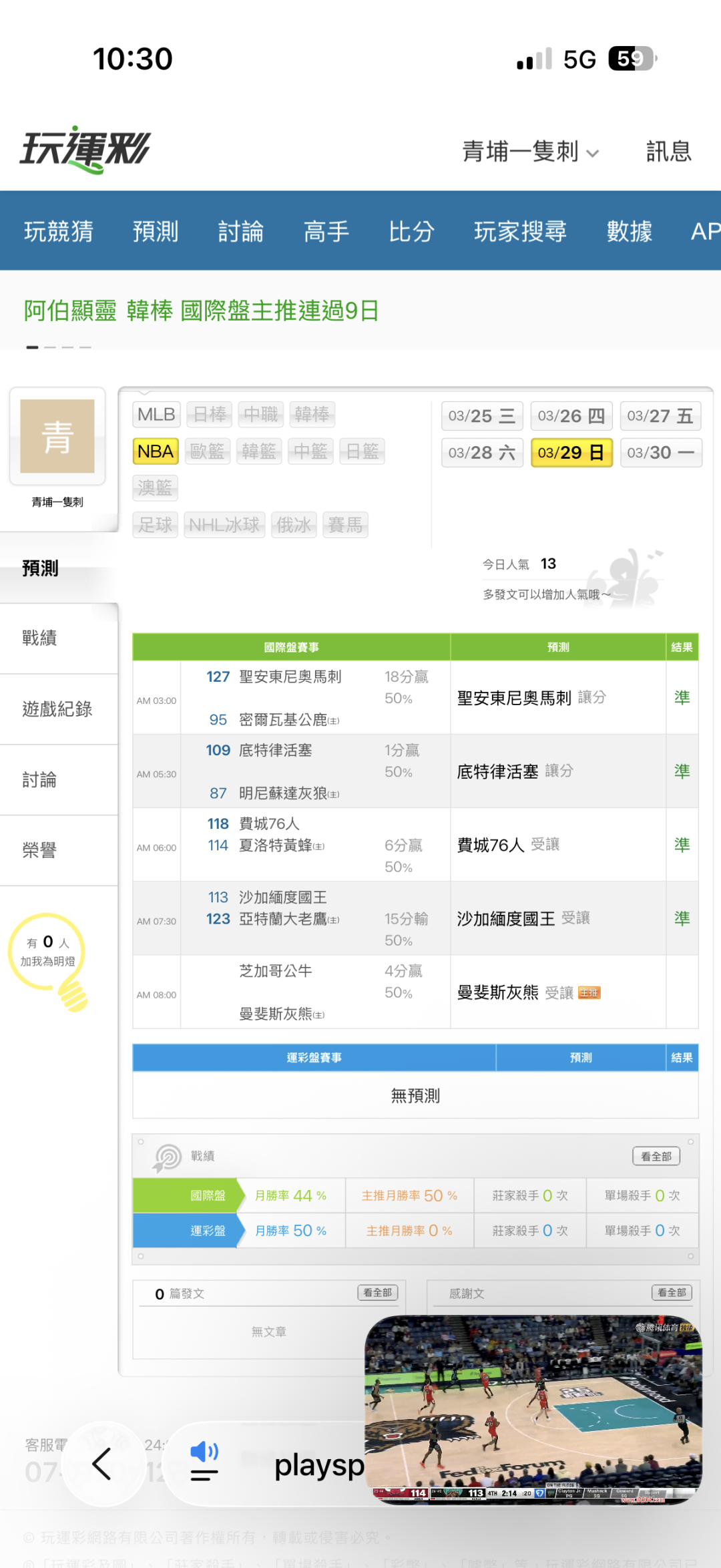This screenshot has height=1568, width=721.
Task: Select the NBA league filter
Action: pyautogui.click(x=156, y=451)
